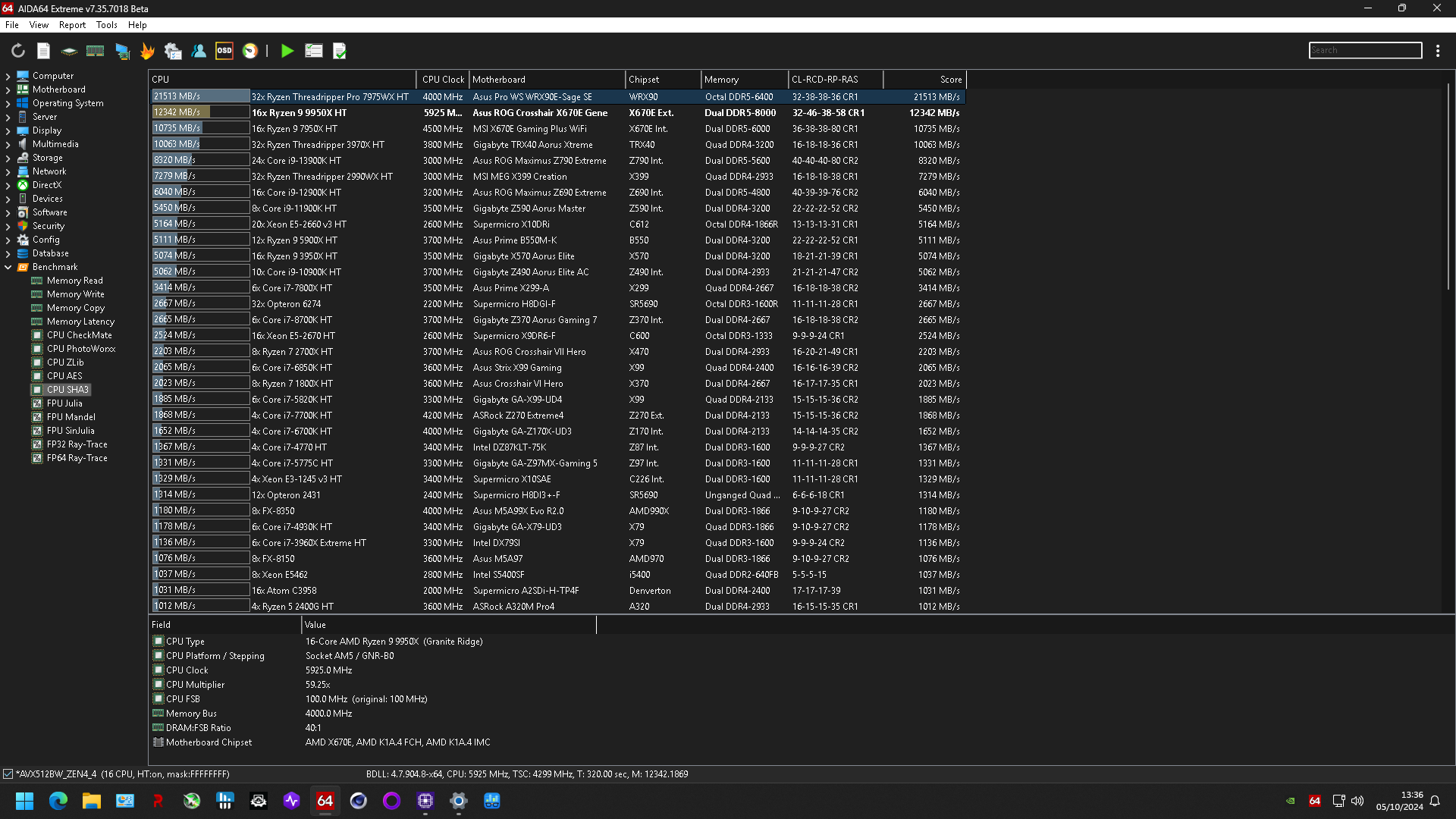
Task: Select the CPU SHA3 benchmark item
Action: tap(67, 390)
